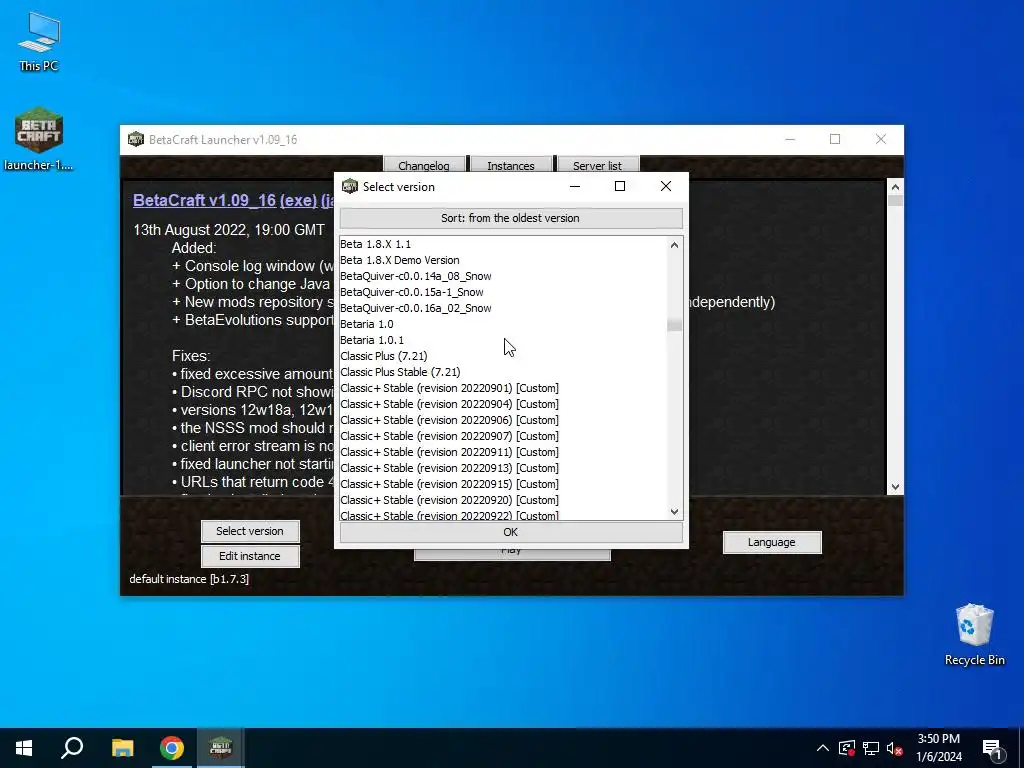This screenshot has height=768, width=1024.
Task: Confirm selection with the OK button
Action: pos(511,532)
